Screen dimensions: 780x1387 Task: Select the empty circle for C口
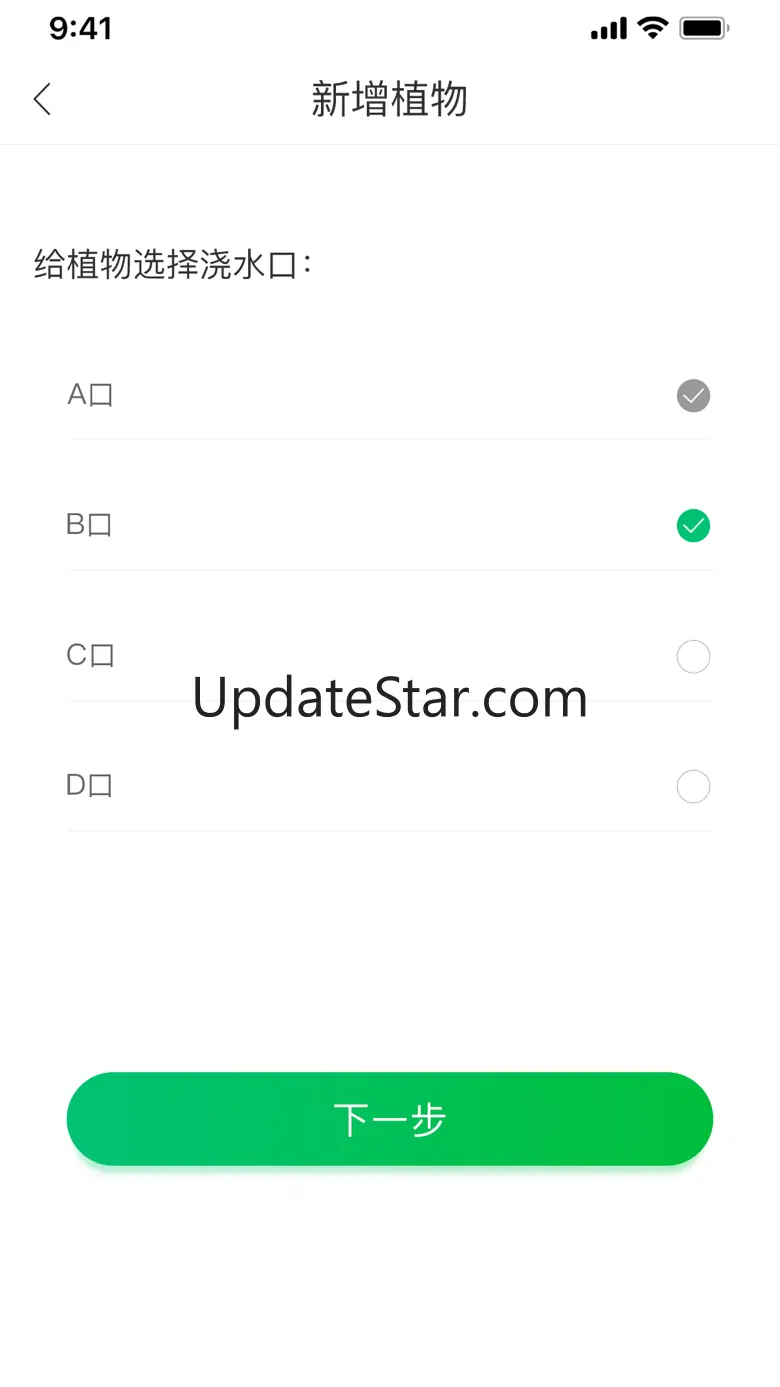coord(693,657)
